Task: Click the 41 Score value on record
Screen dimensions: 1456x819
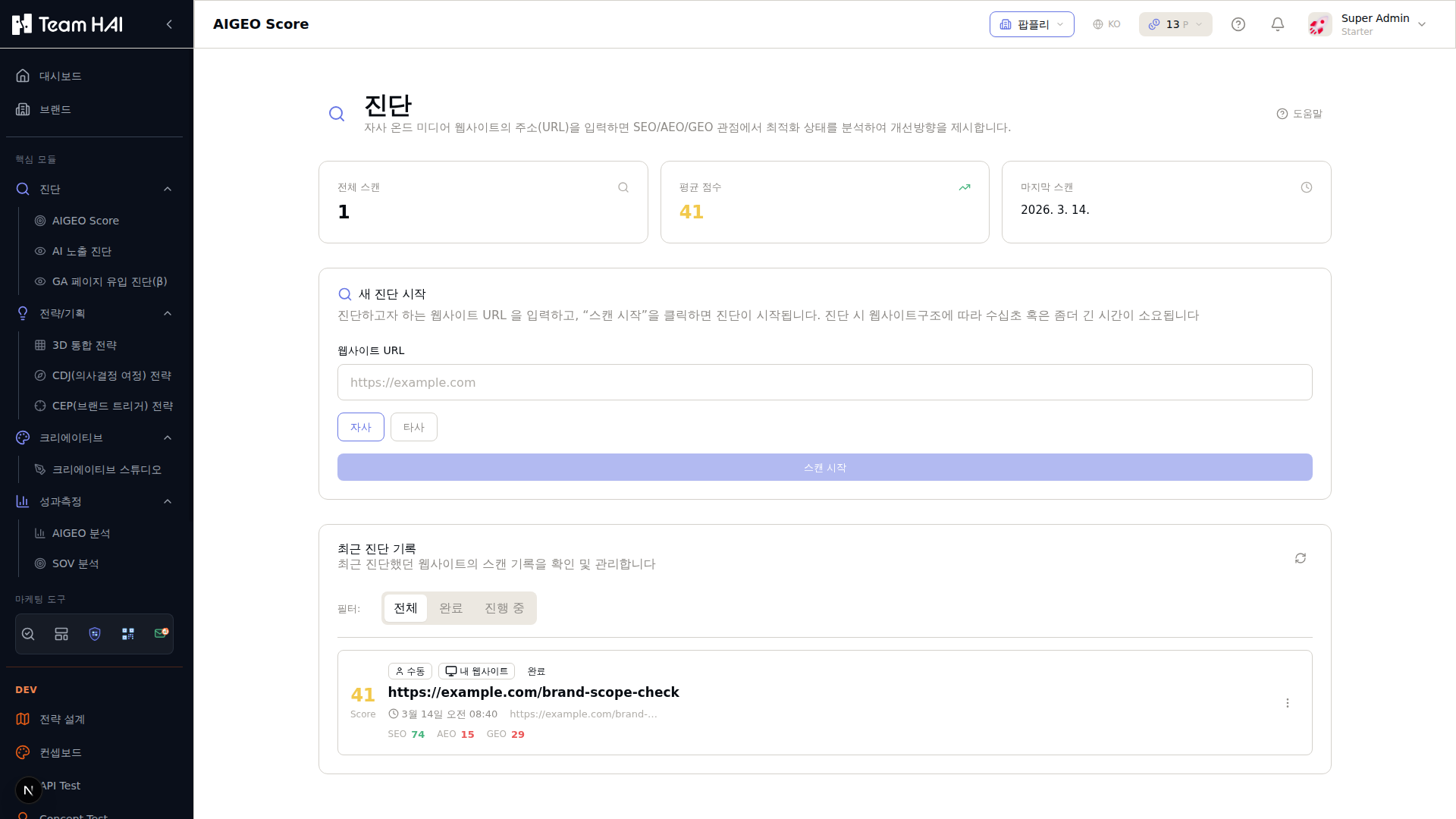Action: click(x=363, y=695)
